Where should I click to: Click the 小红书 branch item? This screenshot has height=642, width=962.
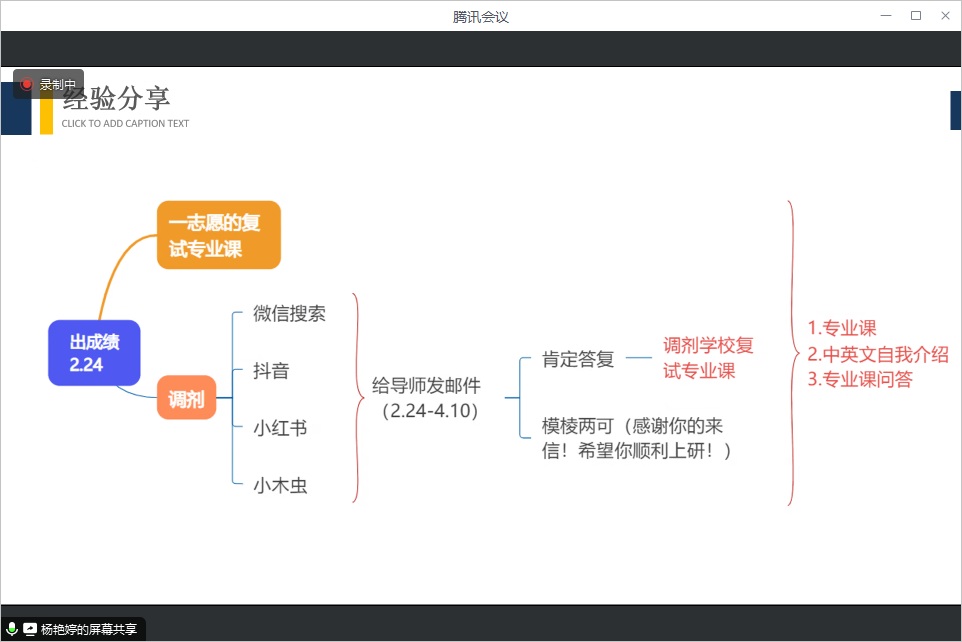[280, 428]
